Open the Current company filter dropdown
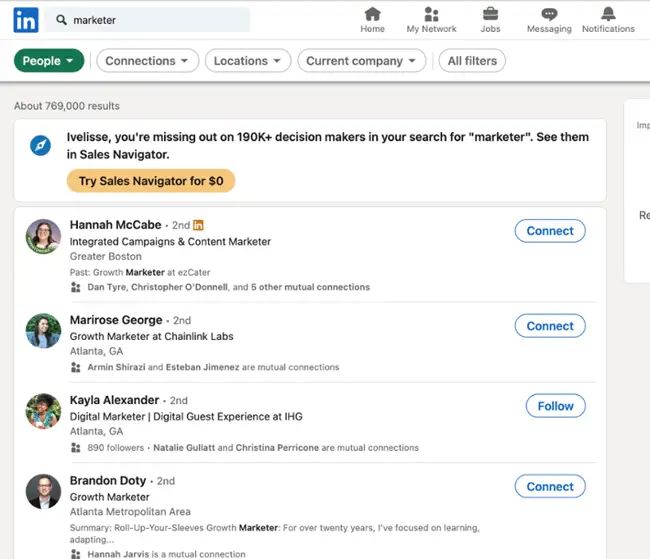The height and width of the screenshot is (559, 650). pyautogui.click(x=361, y=61)
